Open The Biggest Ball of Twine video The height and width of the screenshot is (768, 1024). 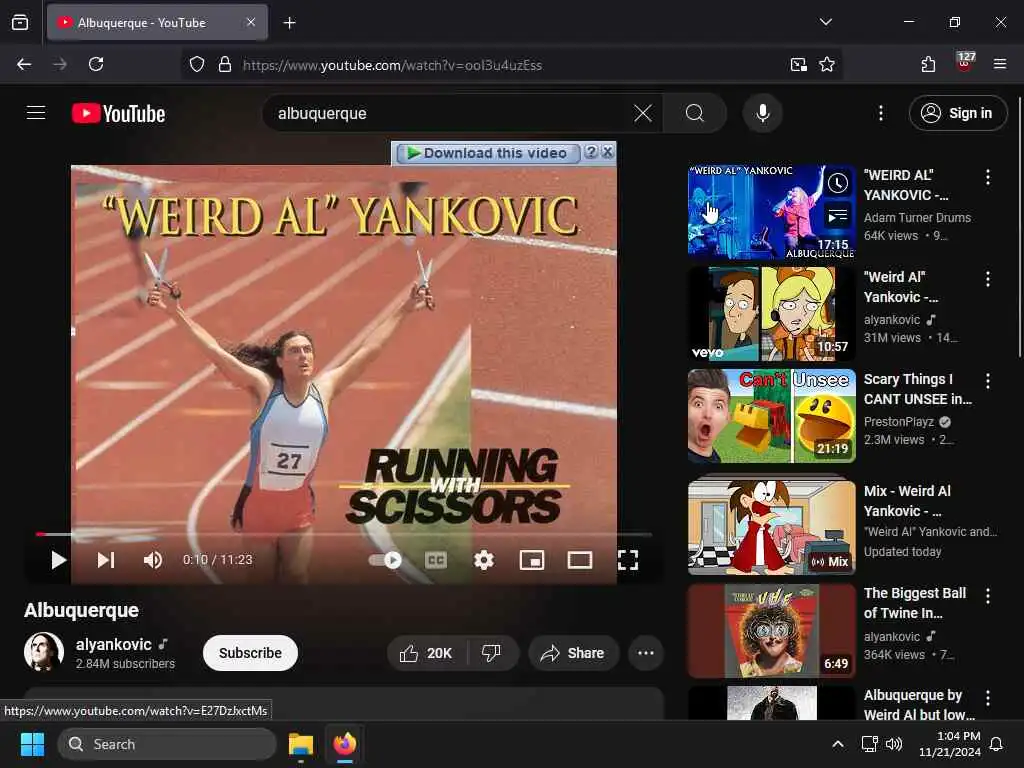coord(771,630)
